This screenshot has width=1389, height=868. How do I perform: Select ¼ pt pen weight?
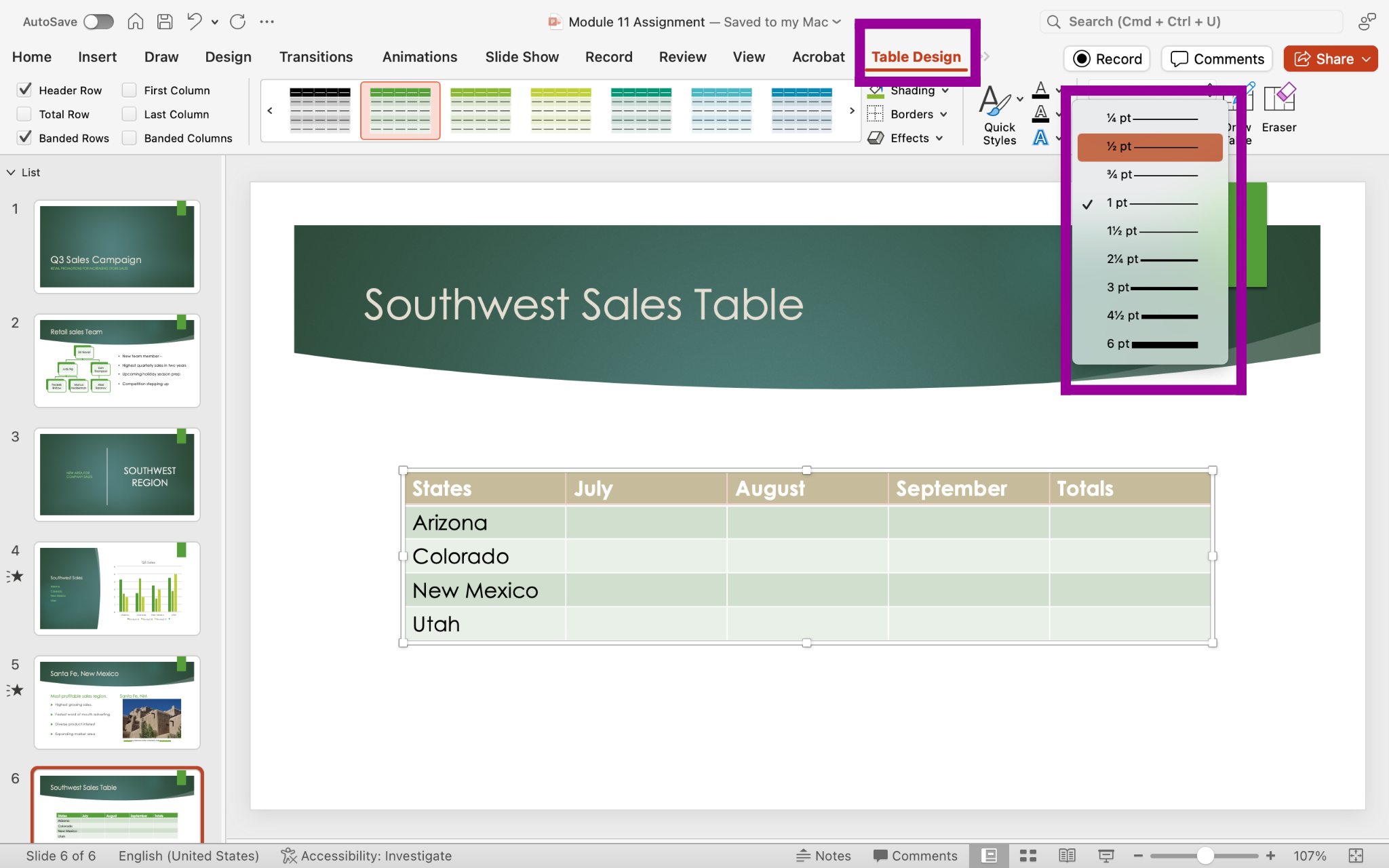click(1150, 118)
